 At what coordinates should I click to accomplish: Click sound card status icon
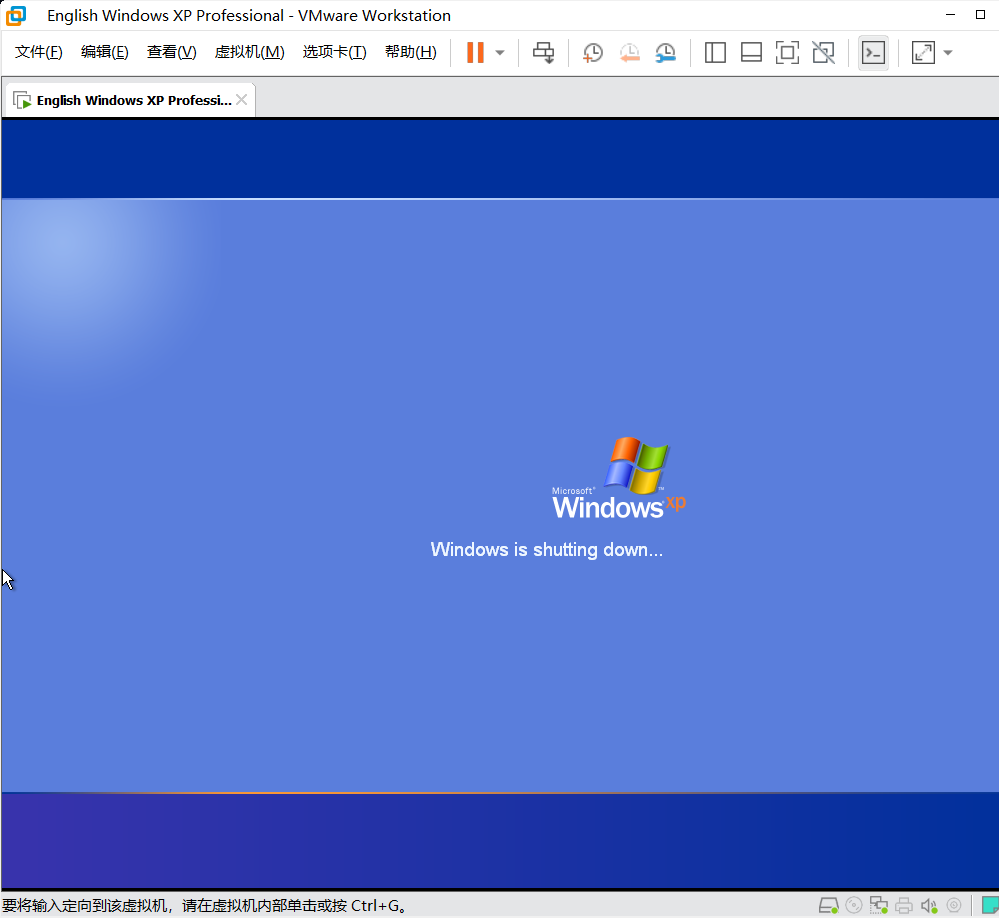click(929, 905)
